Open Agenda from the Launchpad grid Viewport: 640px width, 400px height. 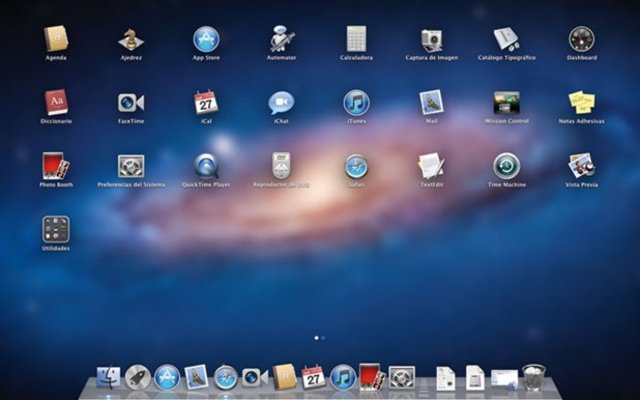click(x=56, y=39)
